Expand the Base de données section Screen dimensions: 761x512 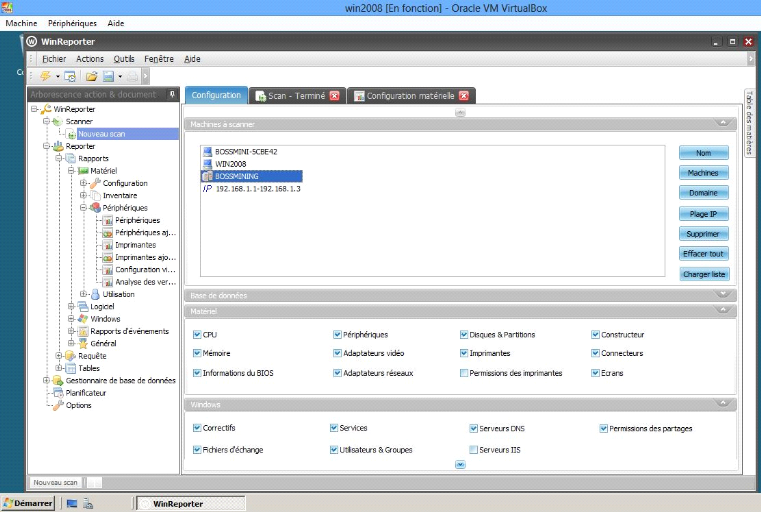point(723,295)
